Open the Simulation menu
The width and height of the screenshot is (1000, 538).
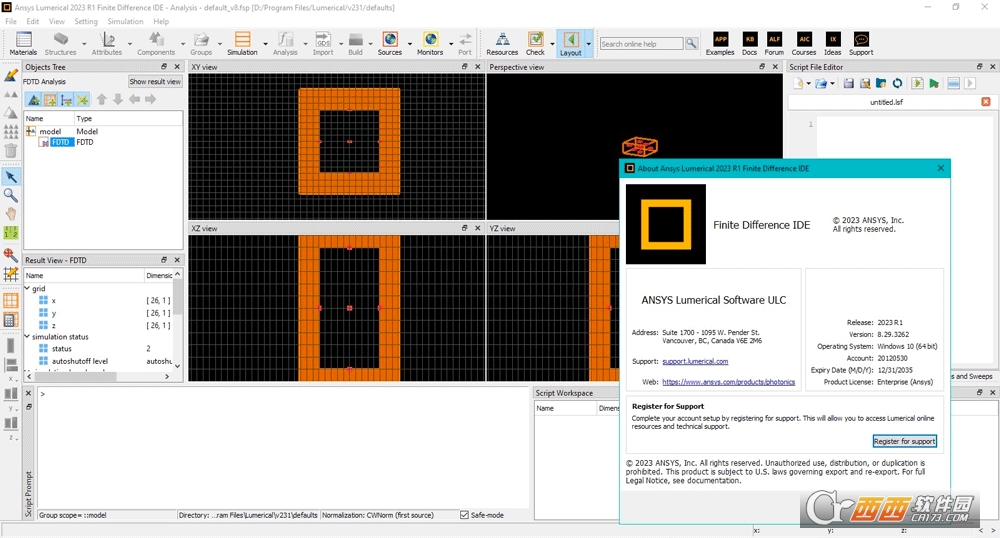125,21
